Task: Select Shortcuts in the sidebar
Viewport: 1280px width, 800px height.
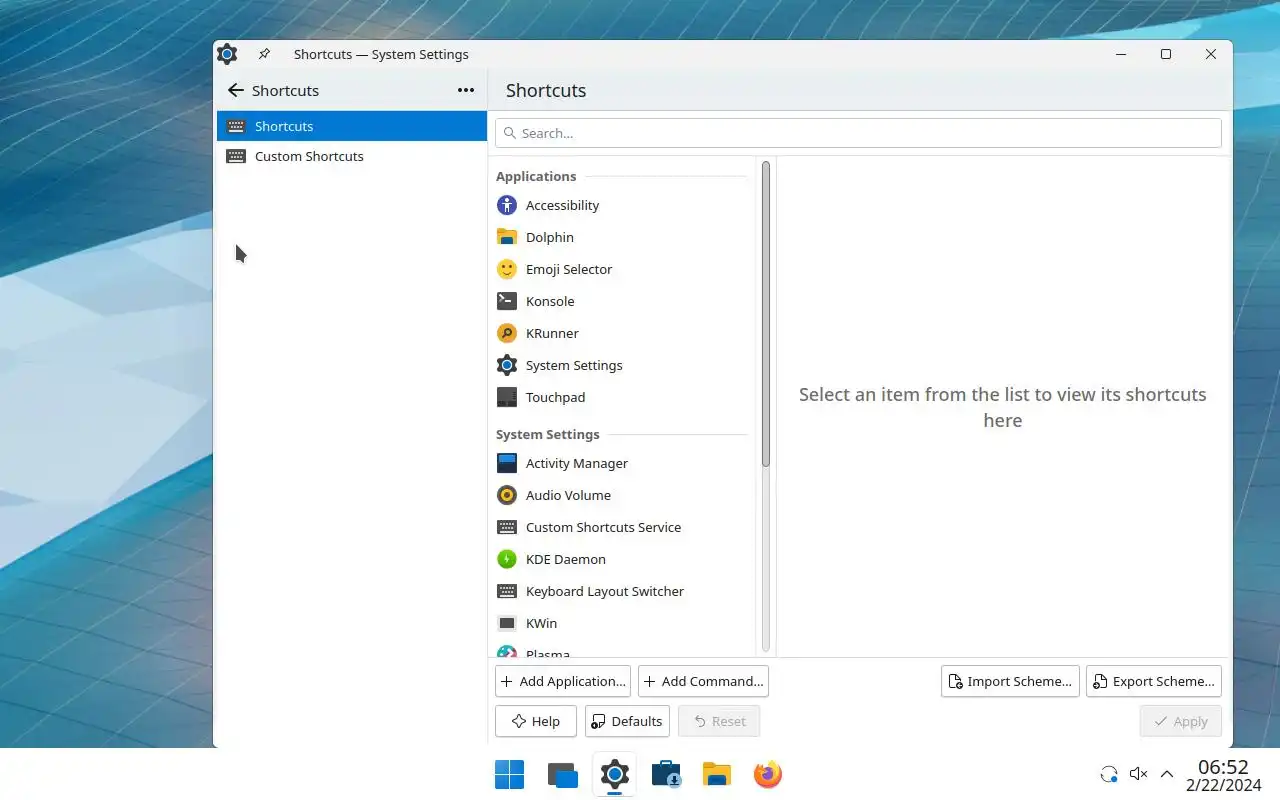Action: [352, 126]
